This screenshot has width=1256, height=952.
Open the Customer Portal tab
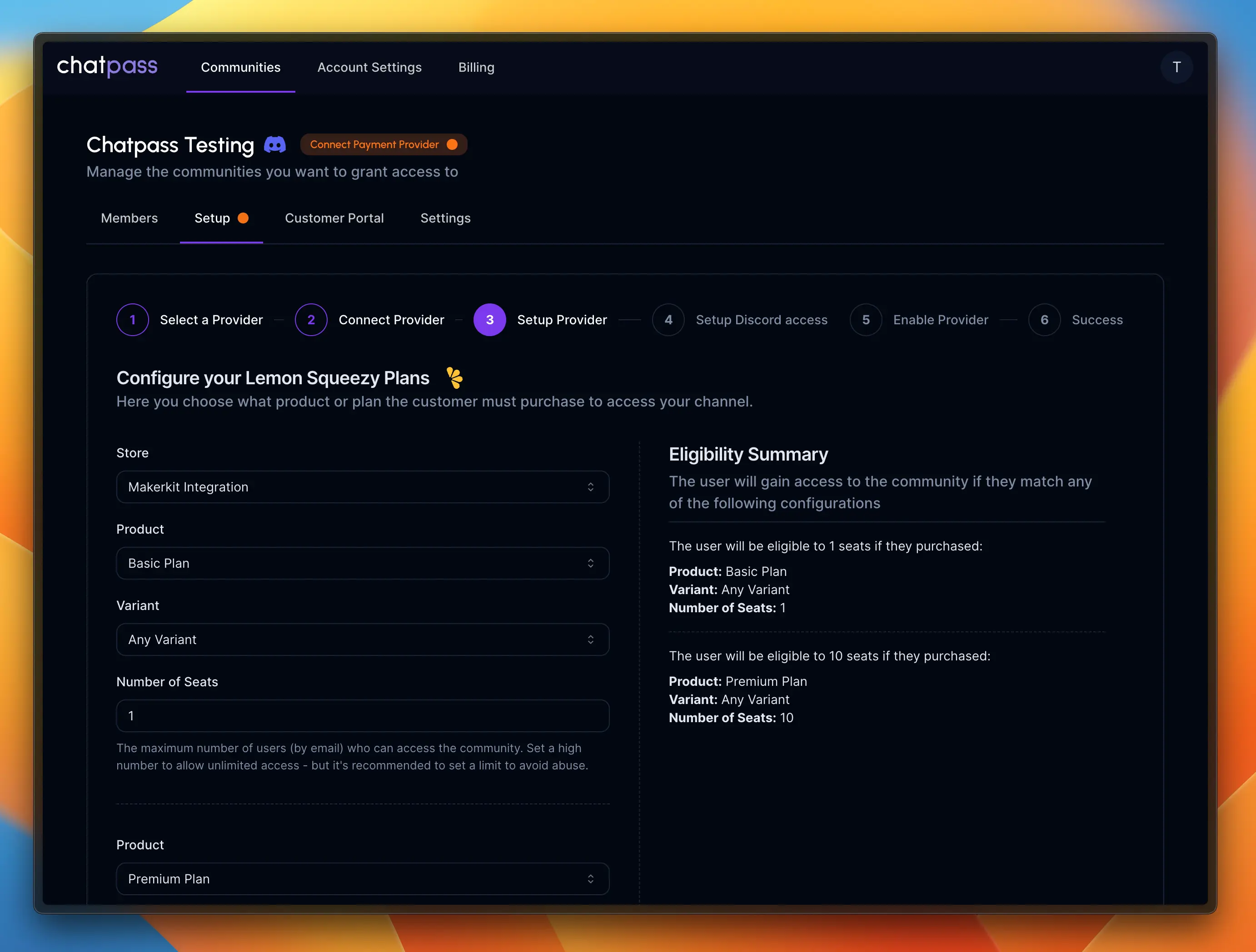tap(334, 218)
